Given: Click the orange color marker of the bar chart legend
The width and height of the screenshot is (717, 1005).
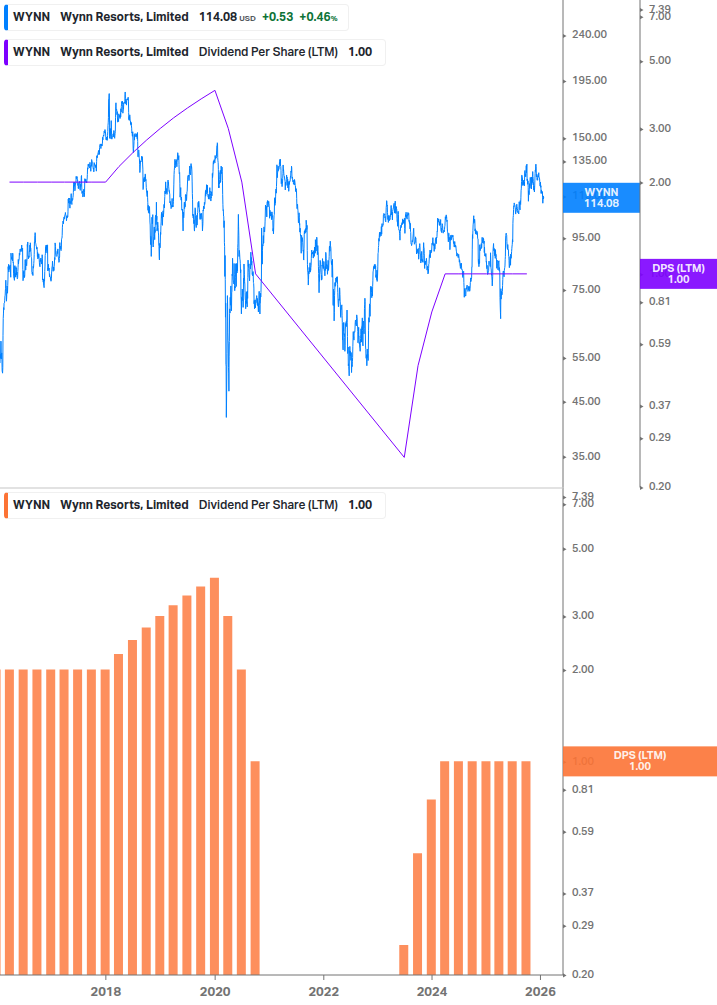Looking at the screenshot, I should click(6, 505).
